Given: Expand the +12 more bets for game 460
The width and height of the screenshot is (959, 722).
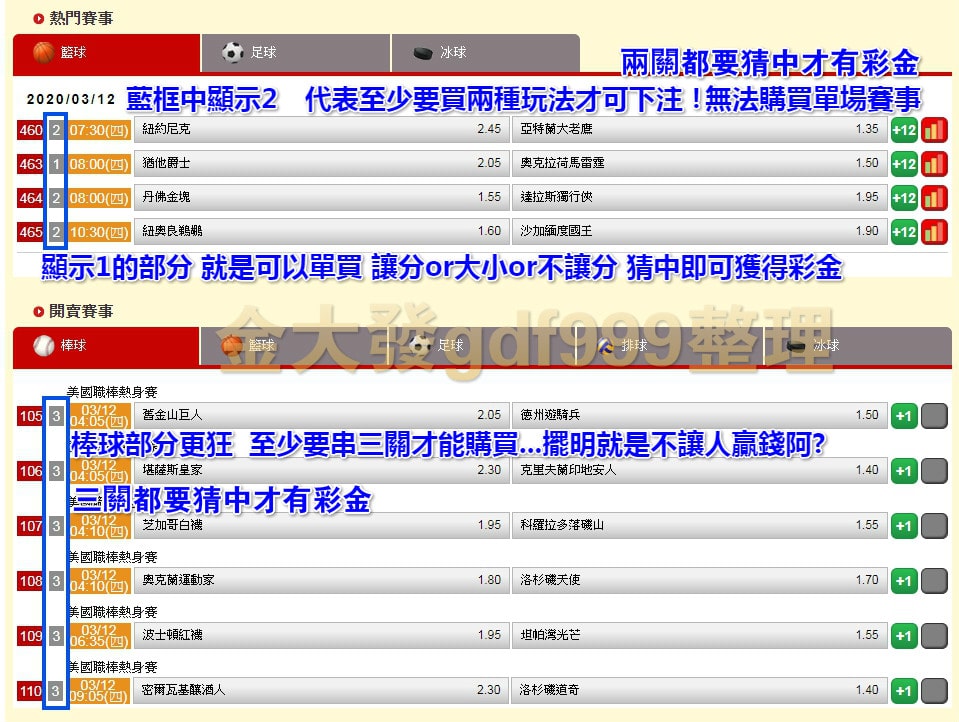Looking at the screenshot, I should (904, 129).
